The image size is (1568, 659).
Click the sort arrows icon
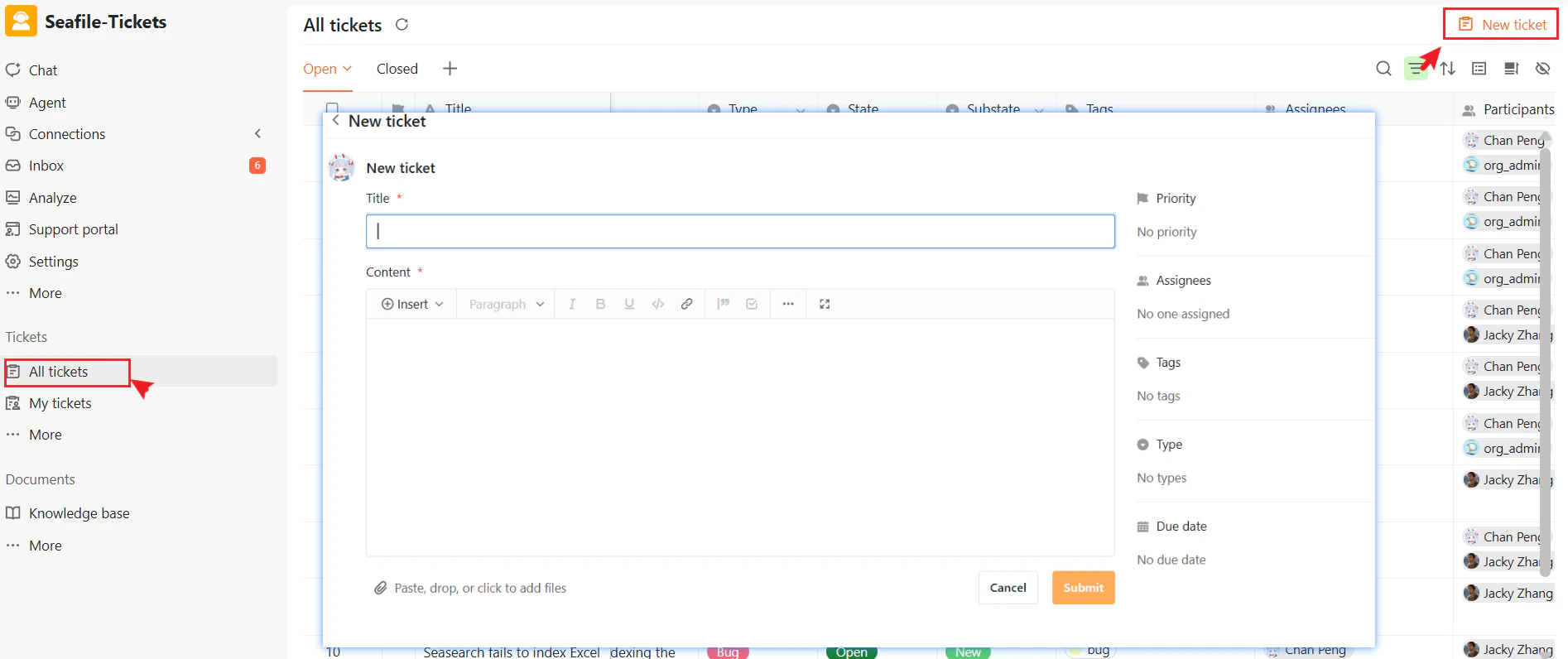tap(1447, 69)
